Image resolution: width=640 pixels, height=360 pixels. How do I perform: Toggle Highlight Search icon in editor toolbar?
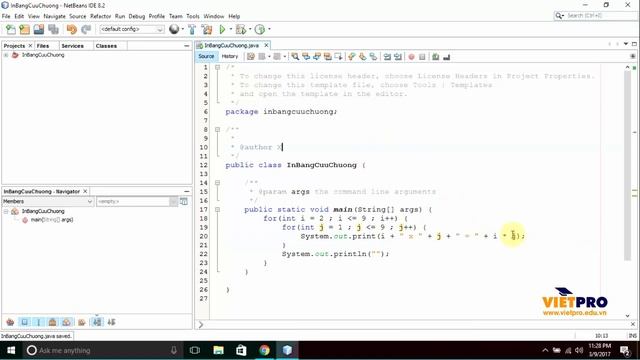click(x=327, y=57)
